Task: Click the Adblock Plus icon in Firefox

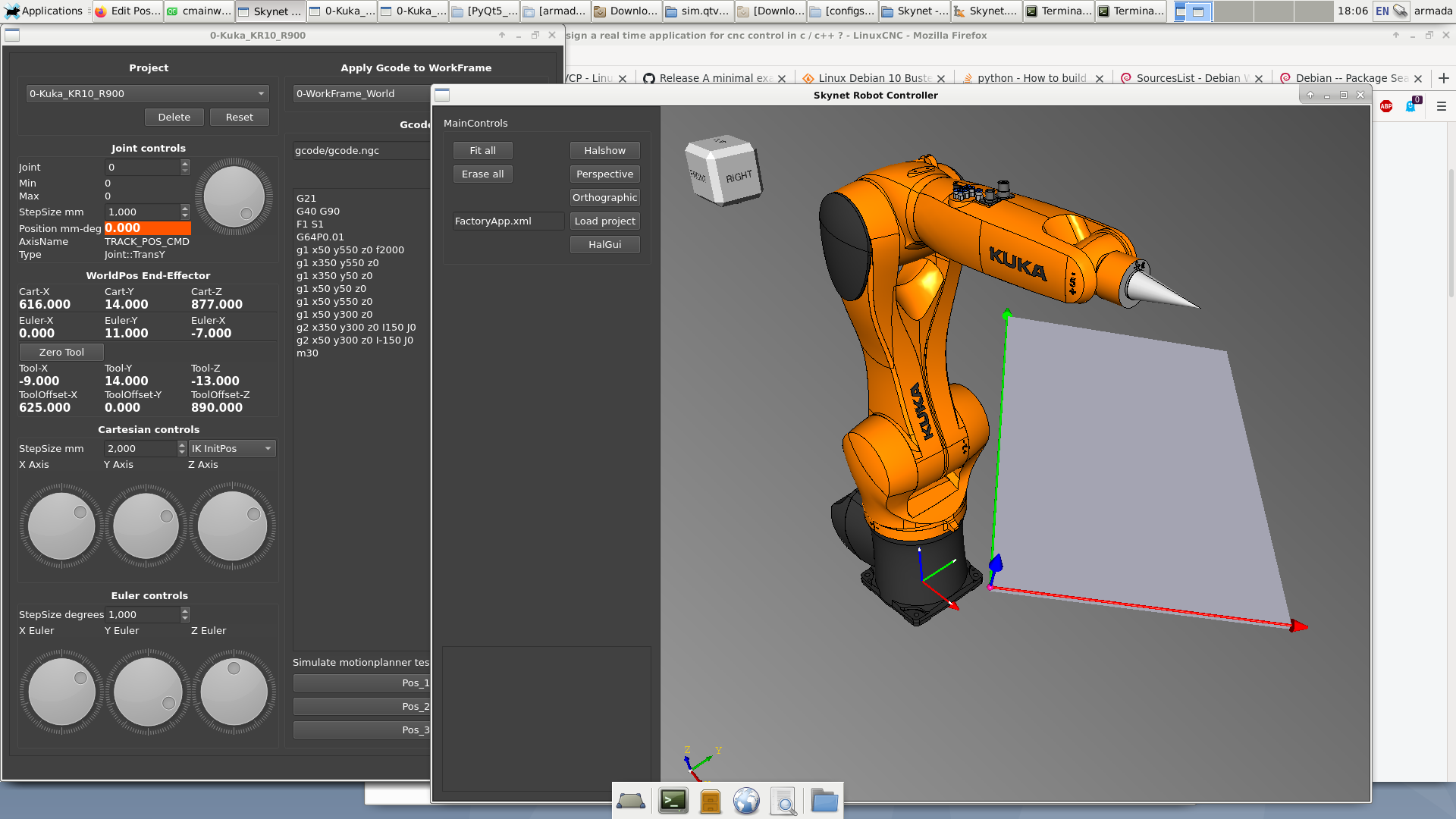Action: (x=1386, y=106)
